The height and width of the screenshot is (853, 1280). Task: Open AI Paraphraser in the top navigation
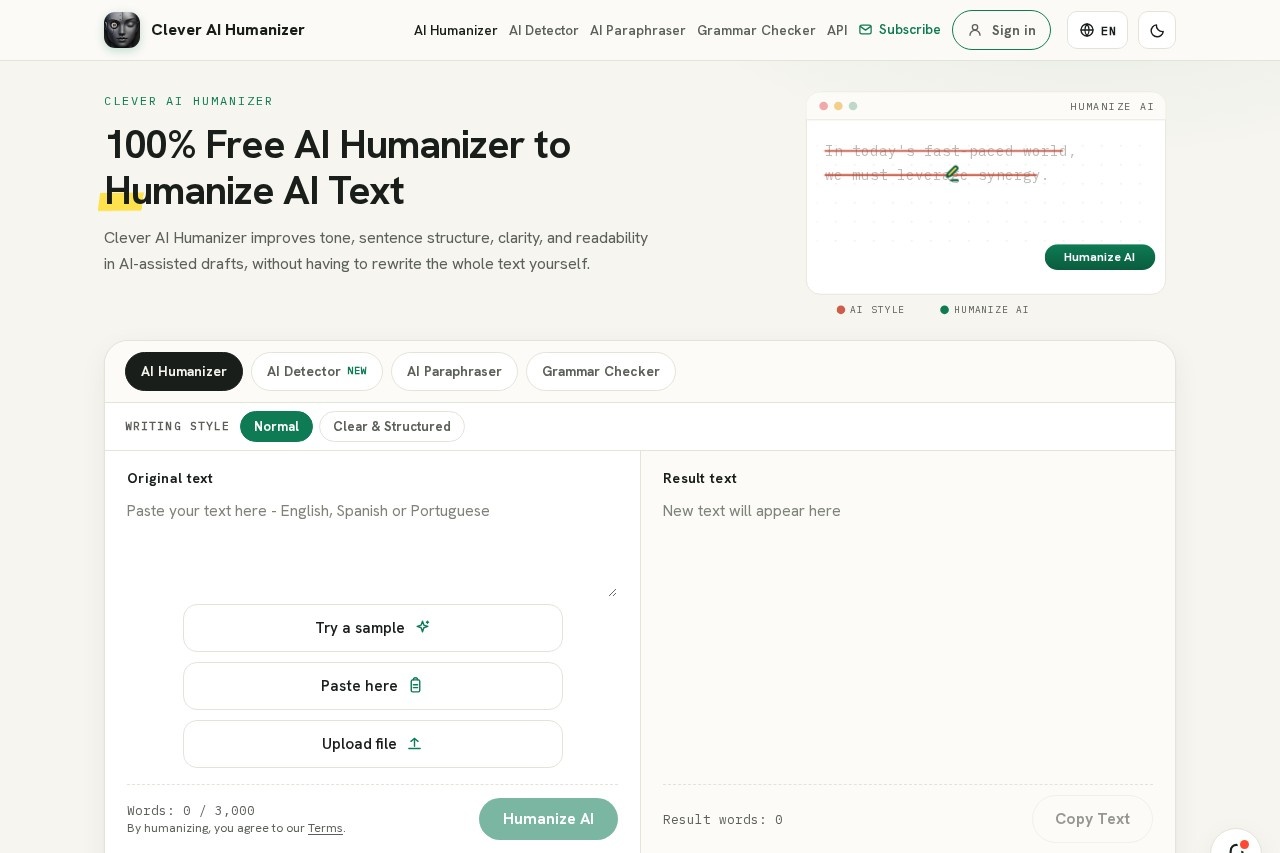pyautogui.click(x=638, y=30)
